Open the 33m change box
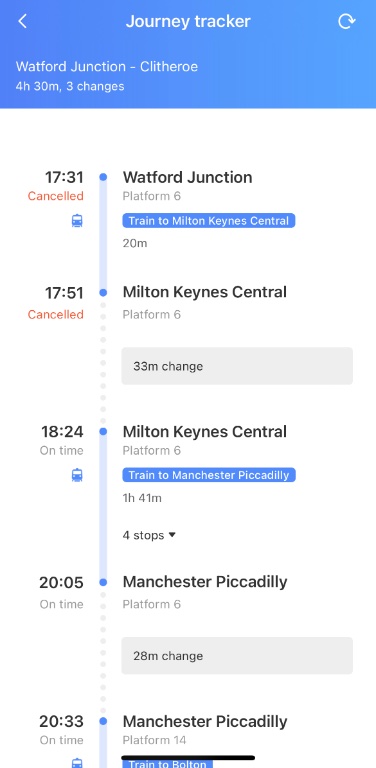The image size is (376, 768). [x=237, y=366]
